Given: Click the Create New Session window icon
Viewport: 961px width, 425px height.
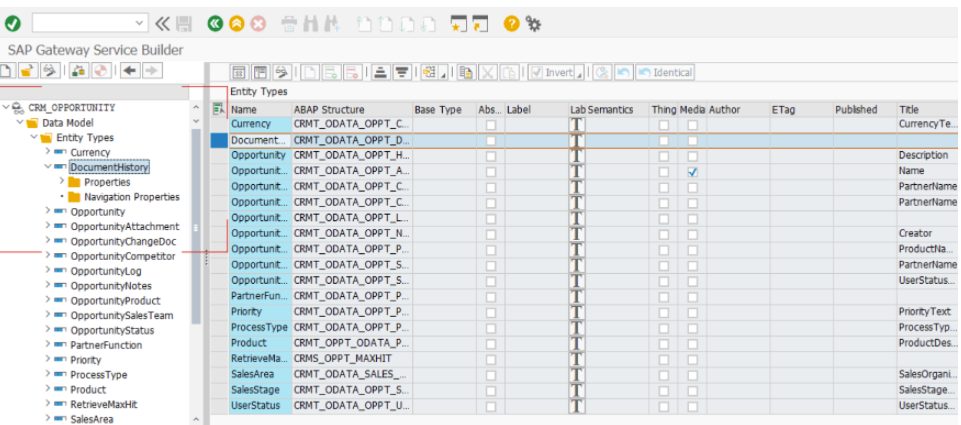Looking at the screenshot, I should pyautogui.click(x=458, y=24).
